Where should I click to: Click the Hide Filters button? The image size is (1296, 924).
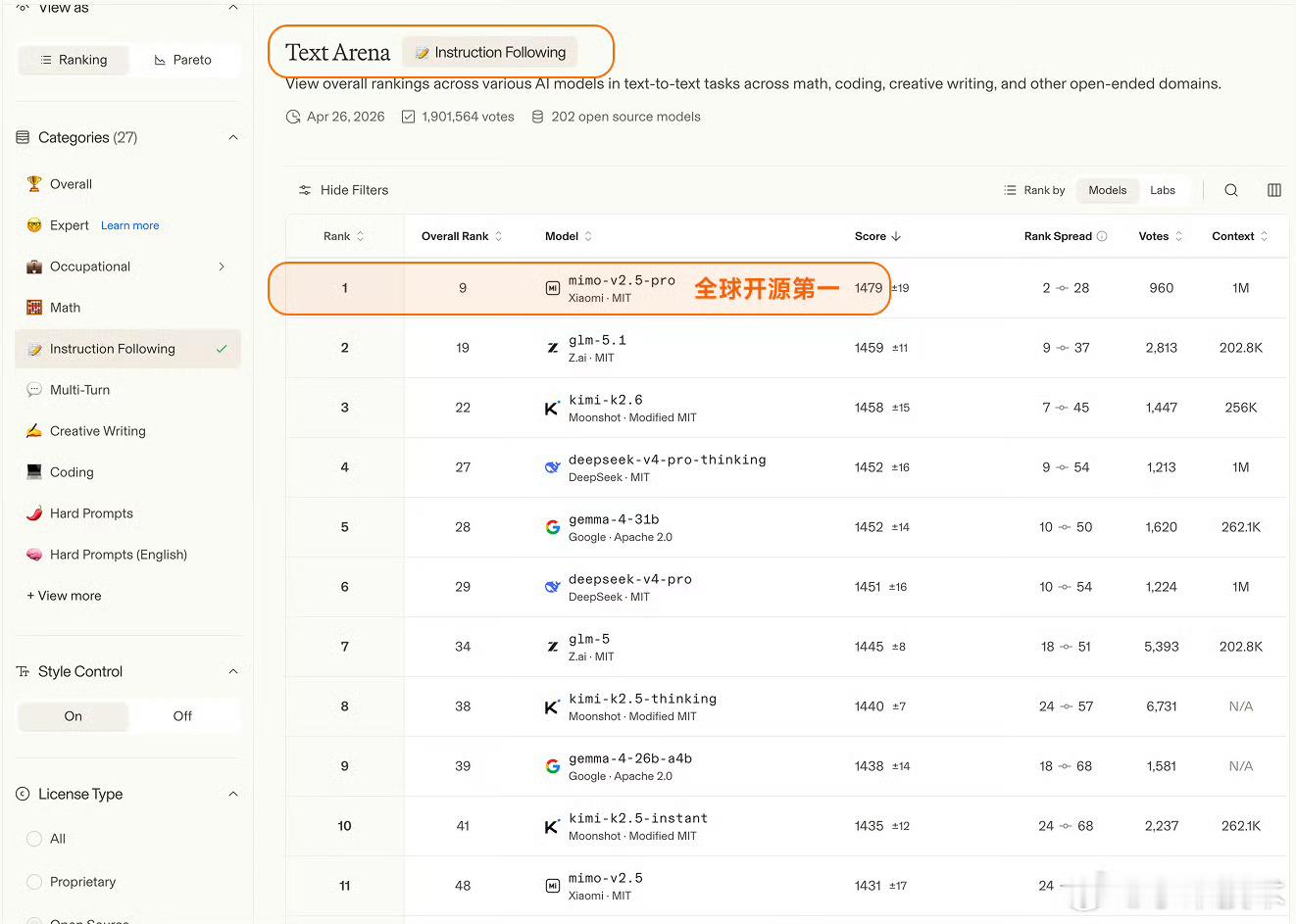(x=343, y=190)
